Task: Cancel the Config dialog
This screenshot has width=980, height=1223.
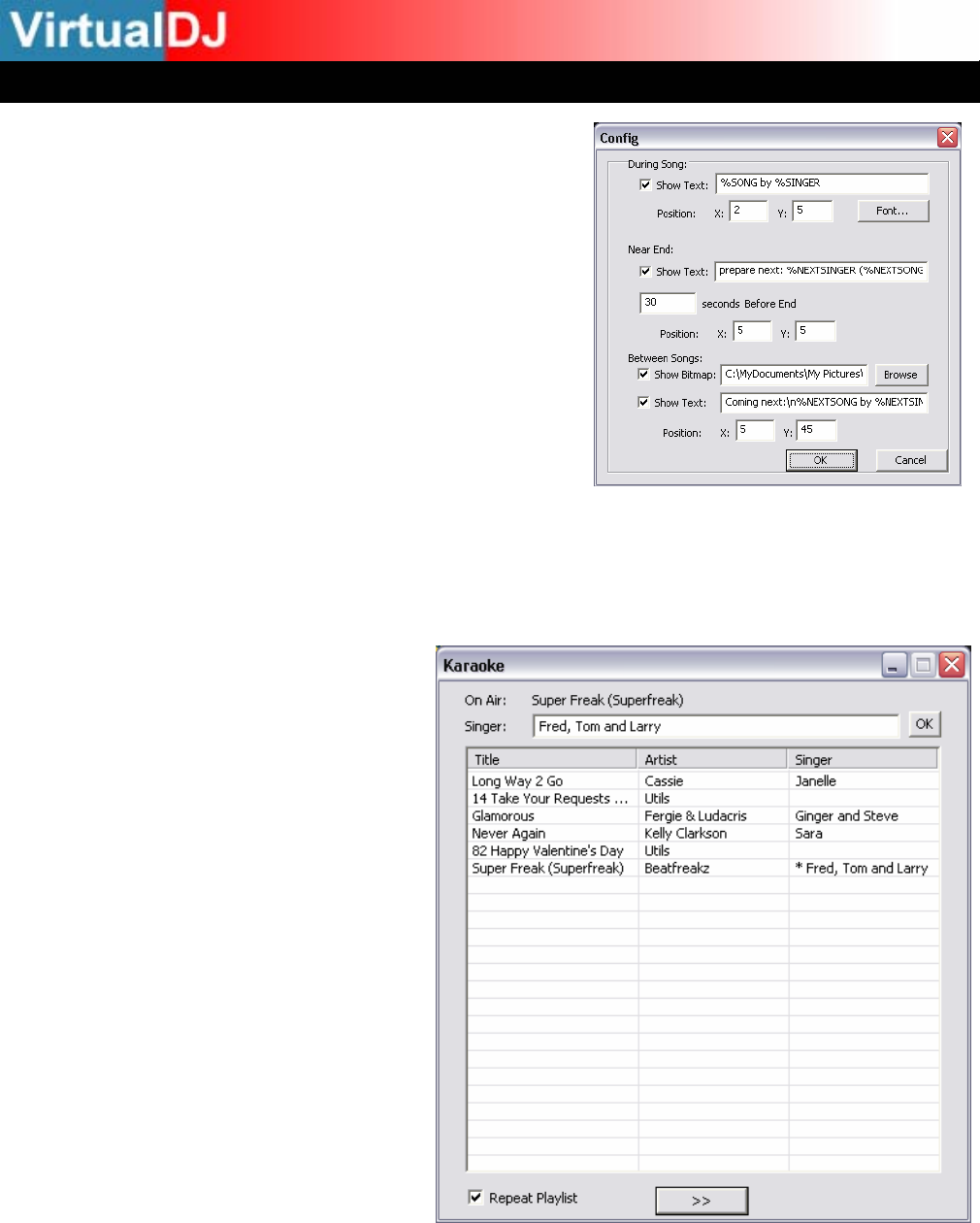Action: click(x=911, y=460)
